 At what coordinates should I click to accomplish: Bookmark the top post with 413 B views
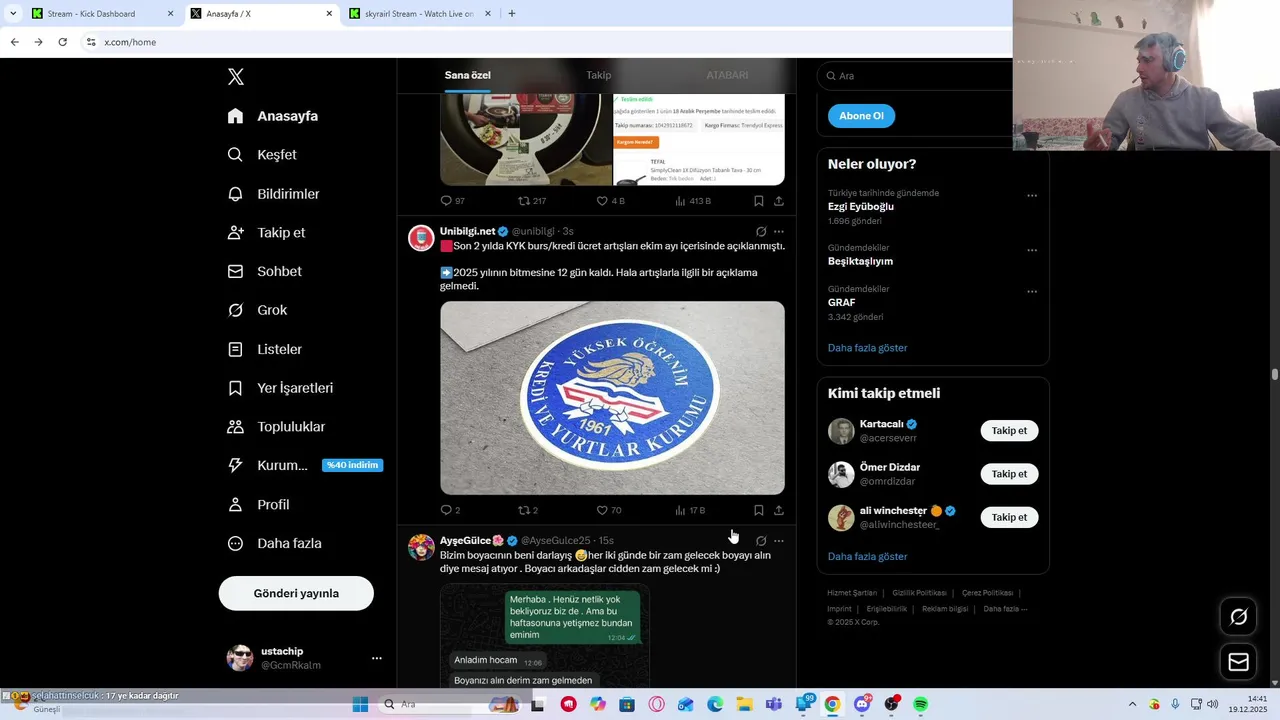point(759,201)
